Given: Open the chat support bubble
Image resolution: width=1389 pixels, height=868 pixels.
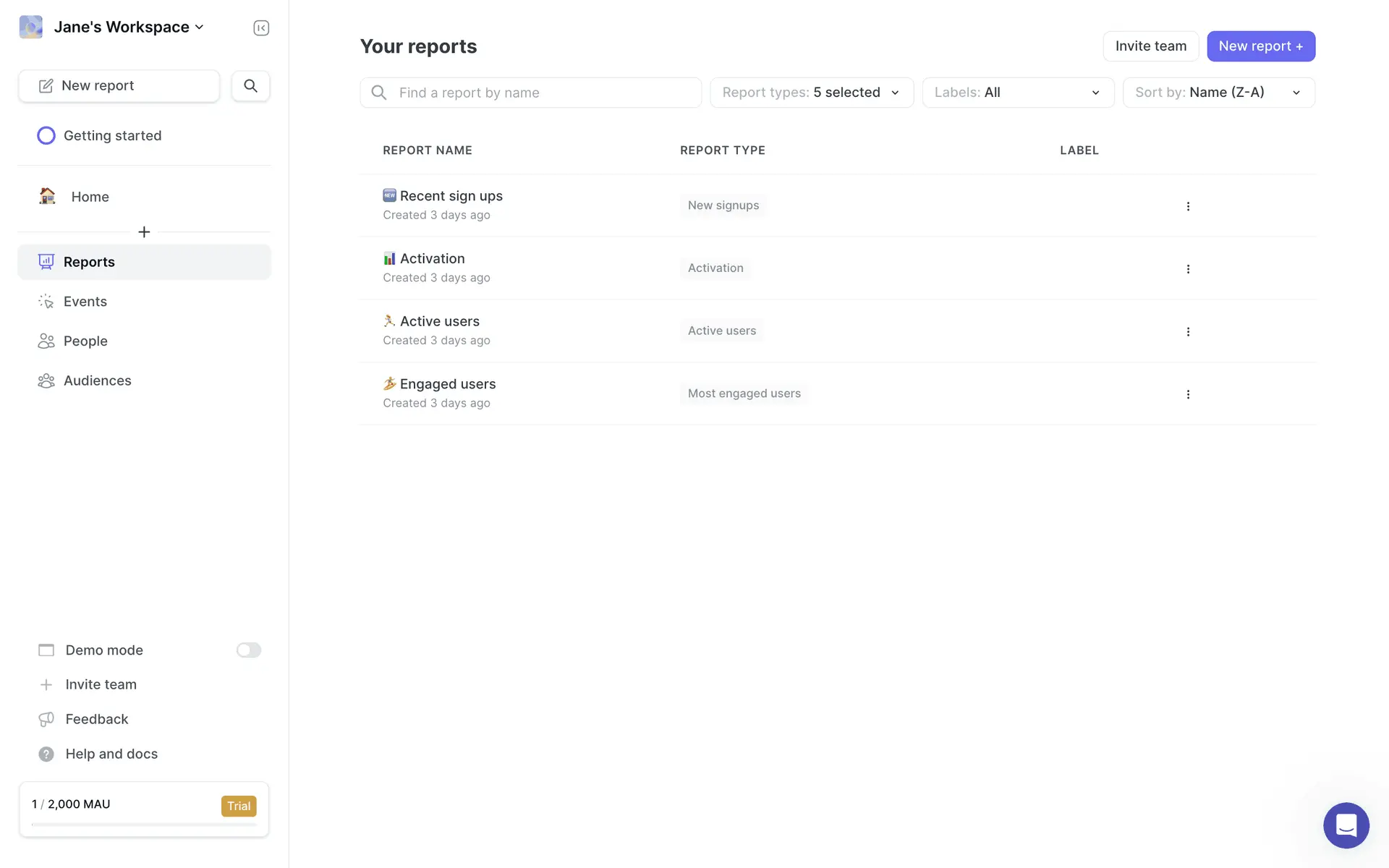Looking at the screenshot, I should click(x=1346, y=825).
